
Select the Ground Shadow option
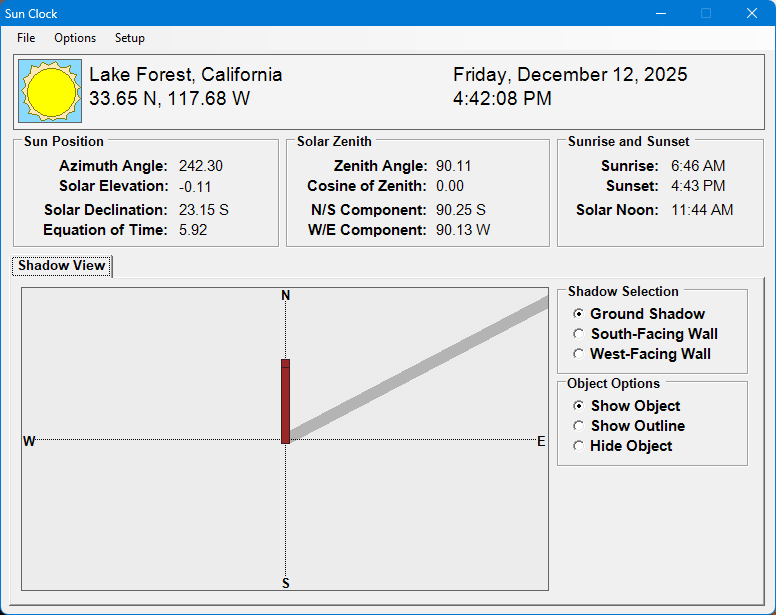click(x=579, y=314)
